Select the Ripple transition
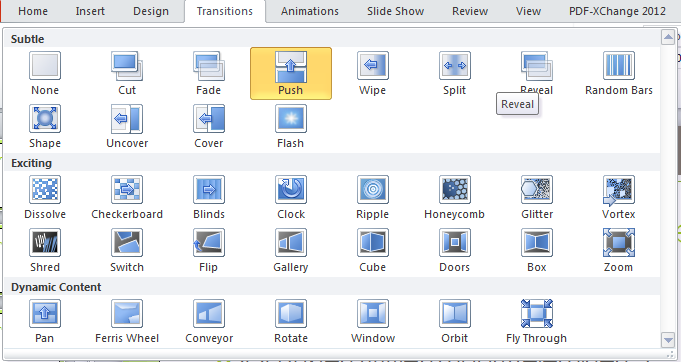The width and height of the screenshot is (681, 362). click(373, 197)
